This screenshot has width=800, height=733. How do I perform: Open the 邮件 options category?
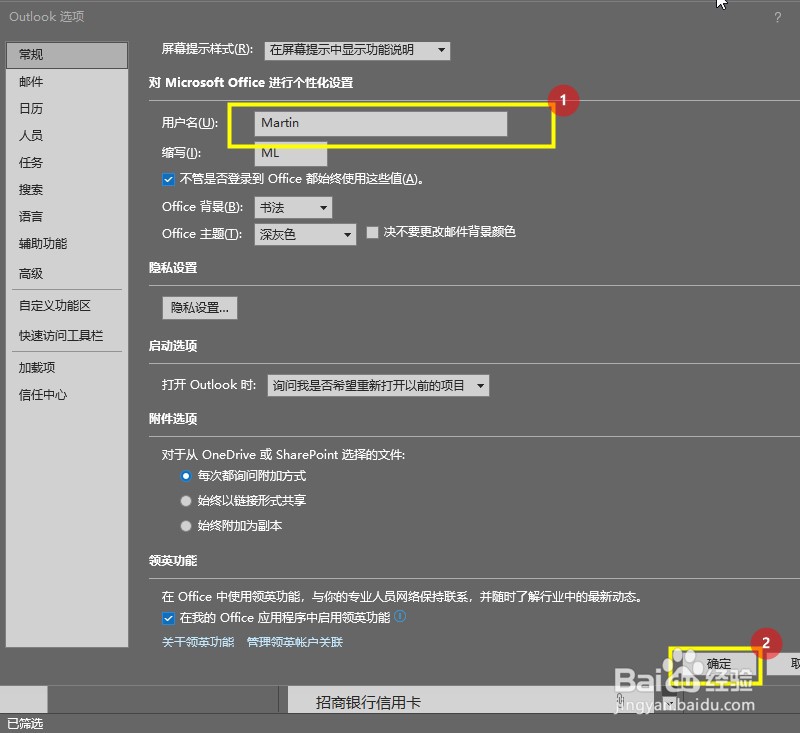[x=67, y=82]
